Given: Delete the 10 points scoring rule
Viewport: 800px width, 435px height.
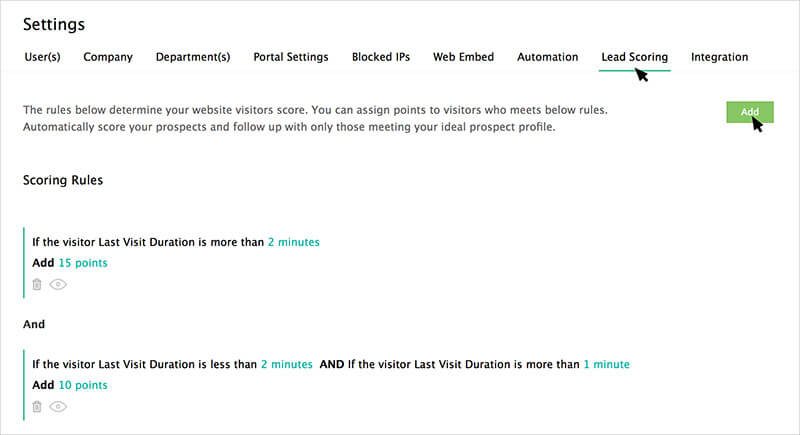Looking at the screenshot, I should pyautogui.click(x=37, y=407).
